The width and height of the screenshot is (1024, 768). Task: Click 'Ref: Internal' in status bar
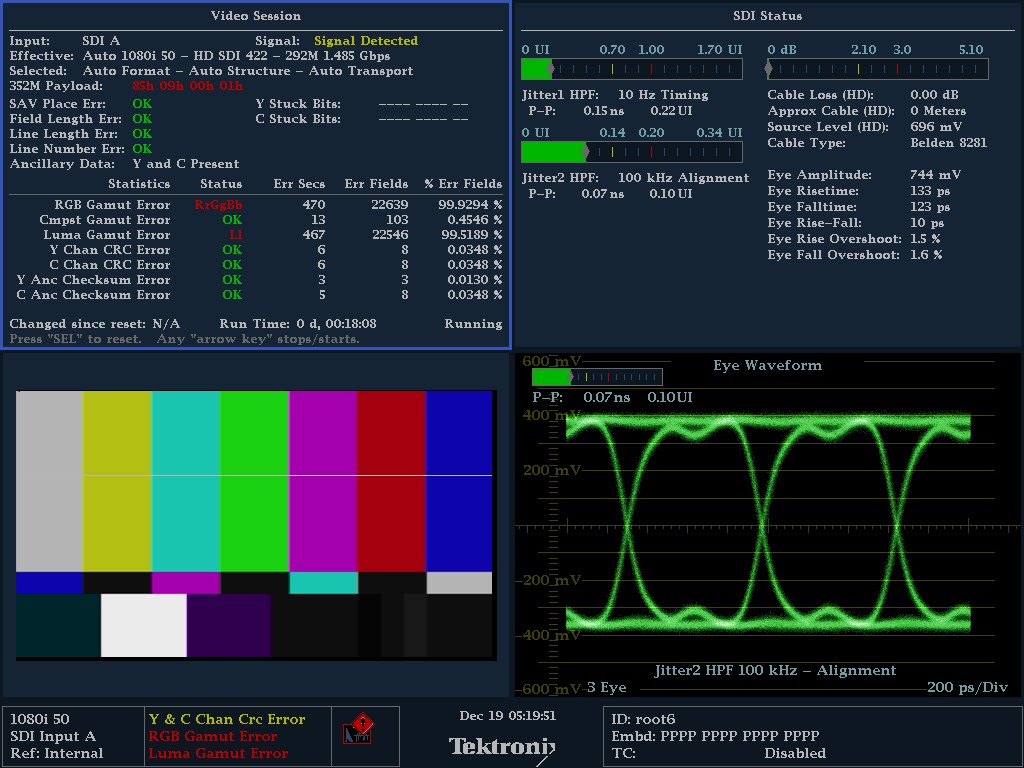pyautogui.click(x=57, y=754)
